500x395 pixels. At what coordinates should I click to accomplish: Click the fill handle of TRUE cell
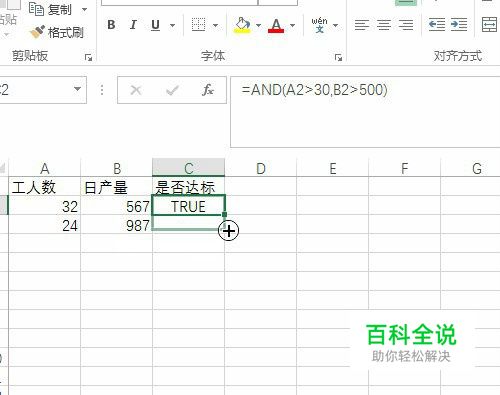(224, 215)
